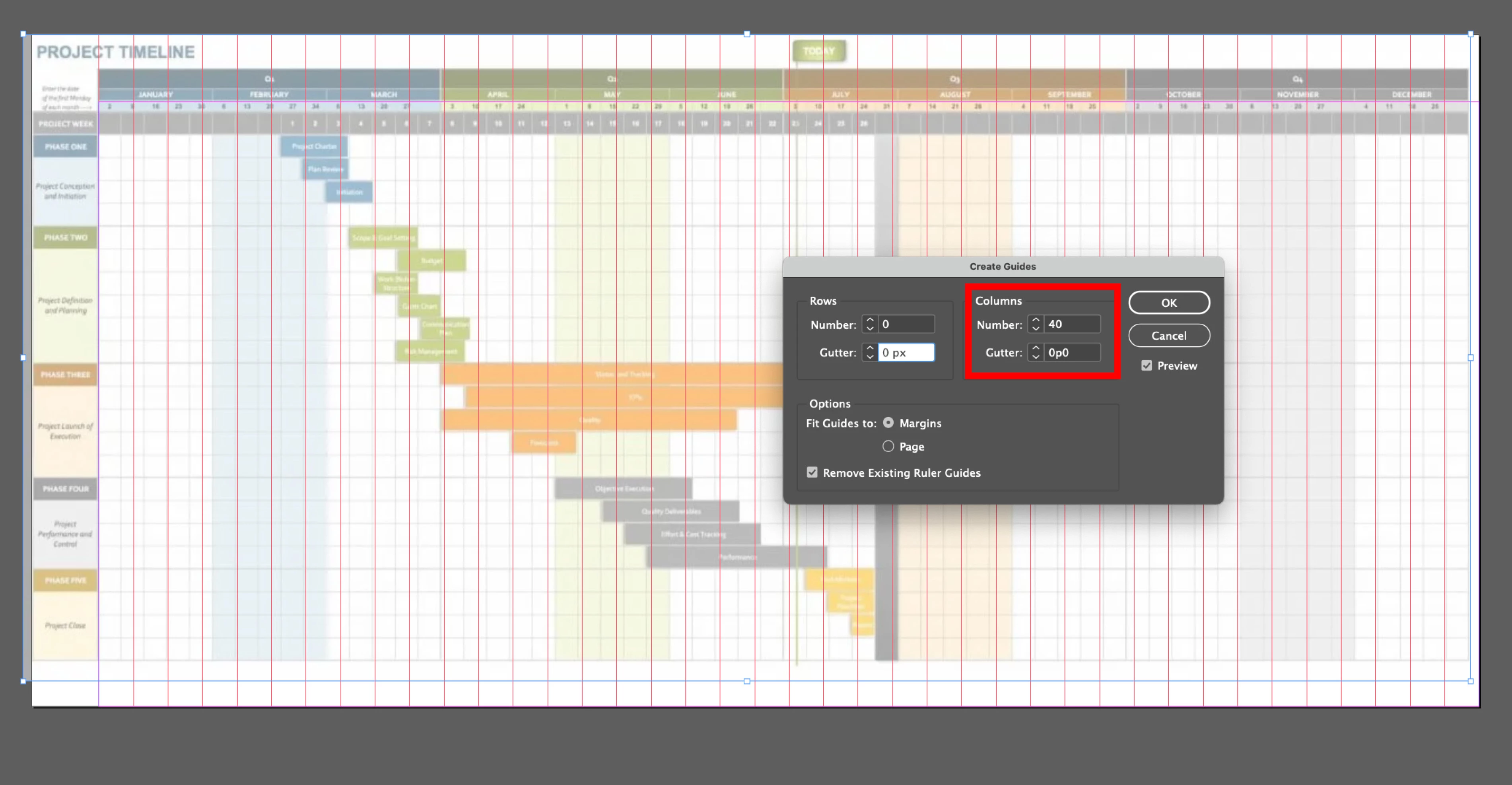Click the top-center frame selection handle
The height and width of the screenshot is (785, 1512).
[746, 34]
